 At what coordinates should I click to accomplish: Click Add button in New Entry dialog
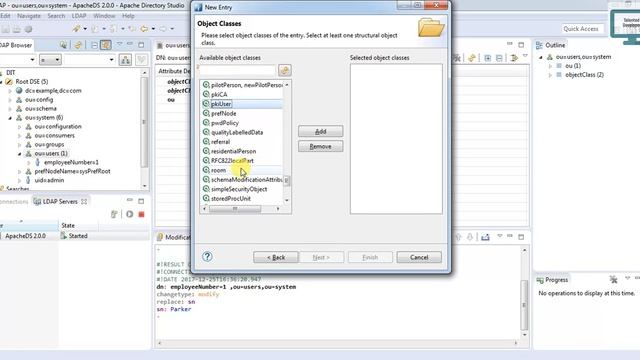(x=320, y=131)
